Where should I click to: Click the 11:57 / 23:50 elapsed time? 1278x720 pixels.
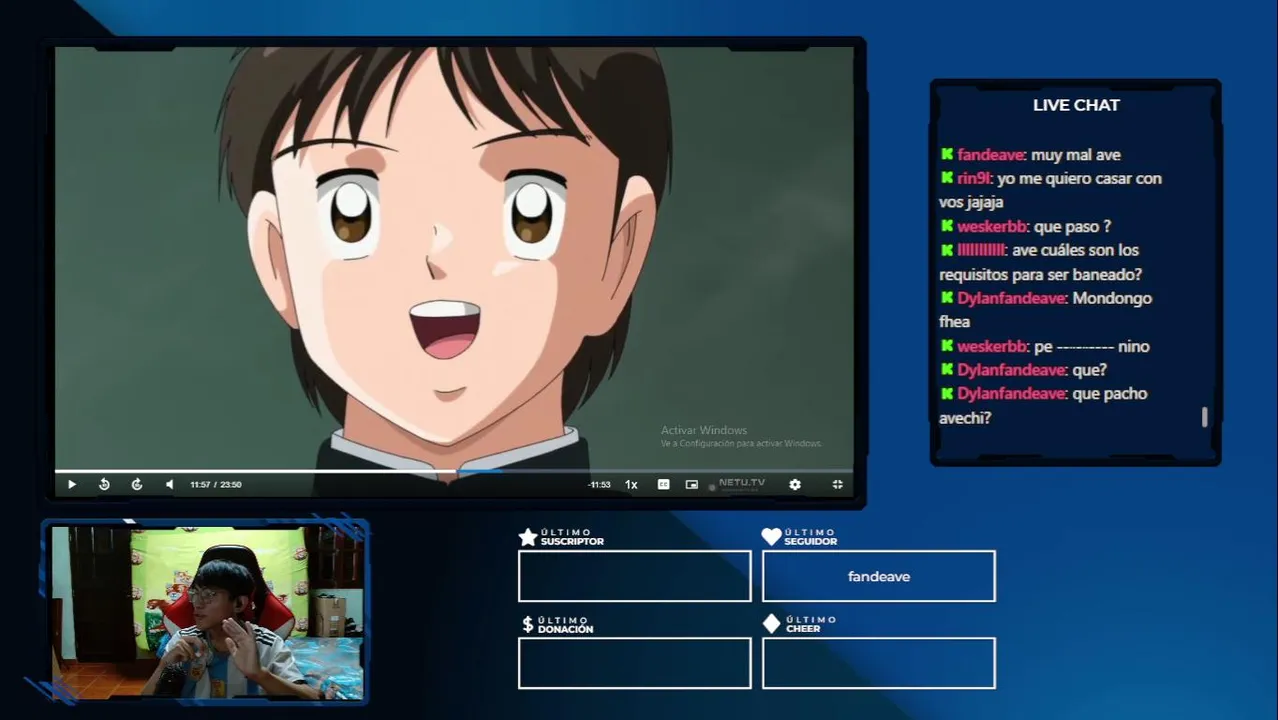coord(216,485)
